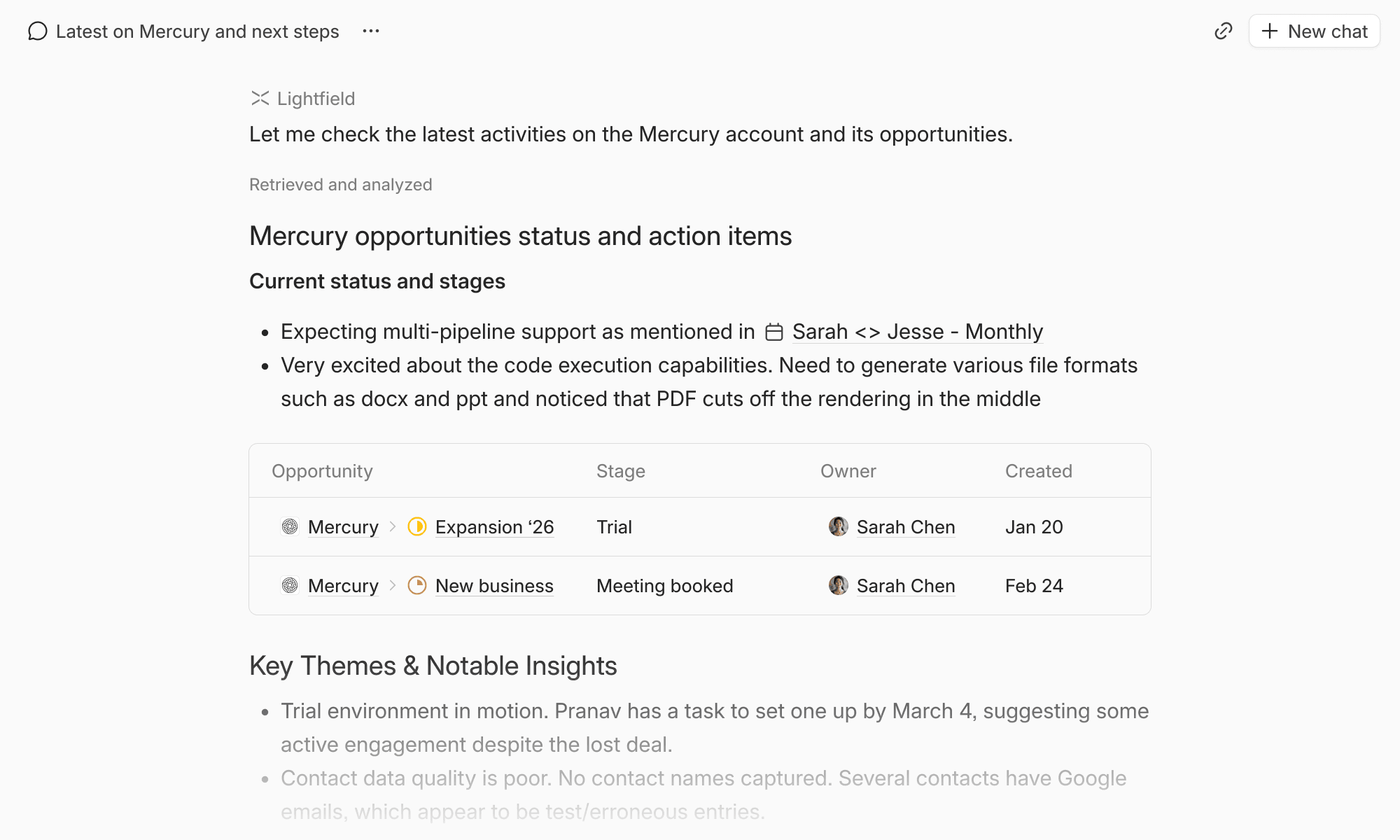Viewport: 1400px width, 840px height.
Task: Click the yellow half-circle Expansion '26 status icon
Action: point(417,527)
